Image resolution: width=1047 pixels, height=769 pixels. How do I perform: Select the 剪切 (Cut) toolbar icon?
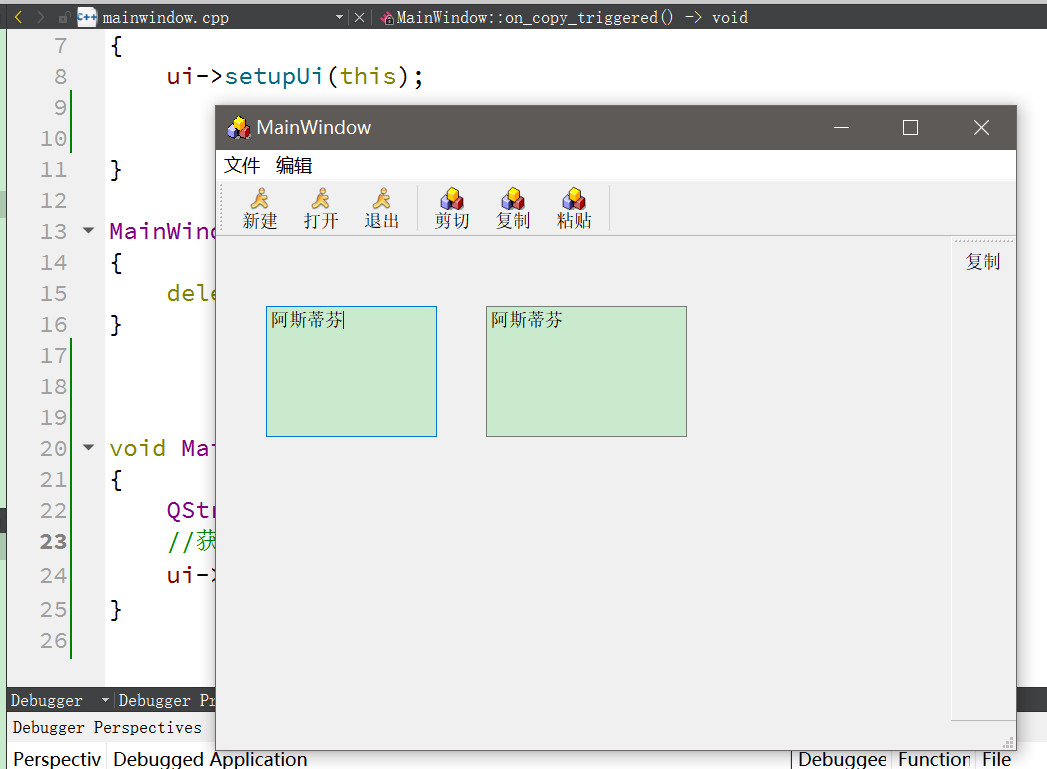(x=452, y=207)
